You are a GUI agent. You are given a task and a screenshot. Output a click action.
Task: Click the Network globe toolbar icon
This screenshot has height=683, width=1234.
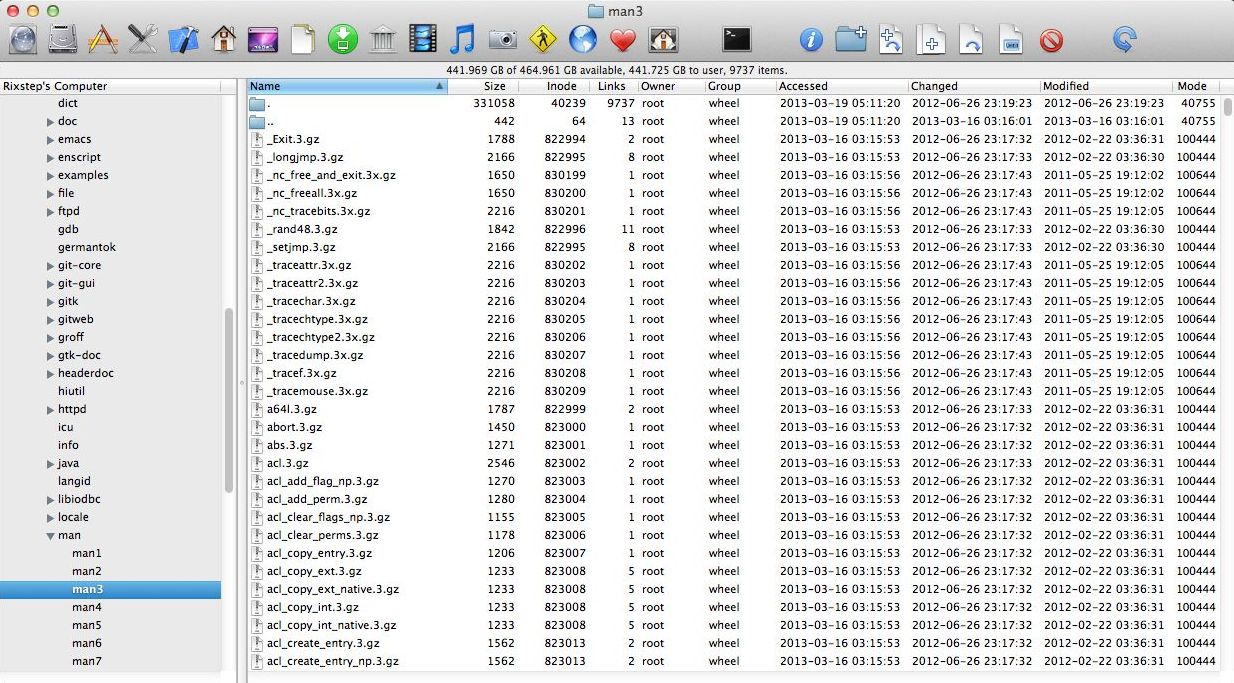coord(24,39)
